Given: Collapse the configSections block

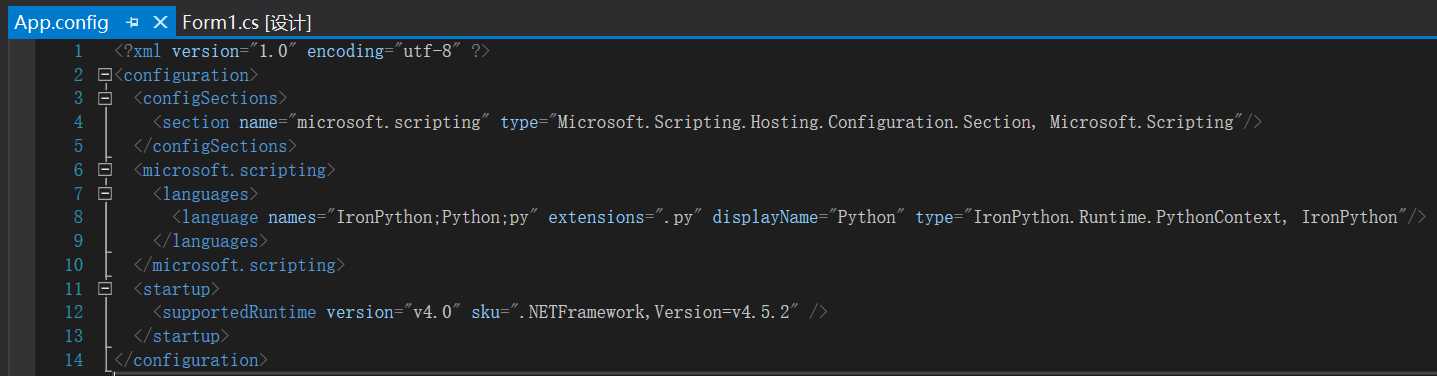Looking at the screenshot, I should click(104, 98).
